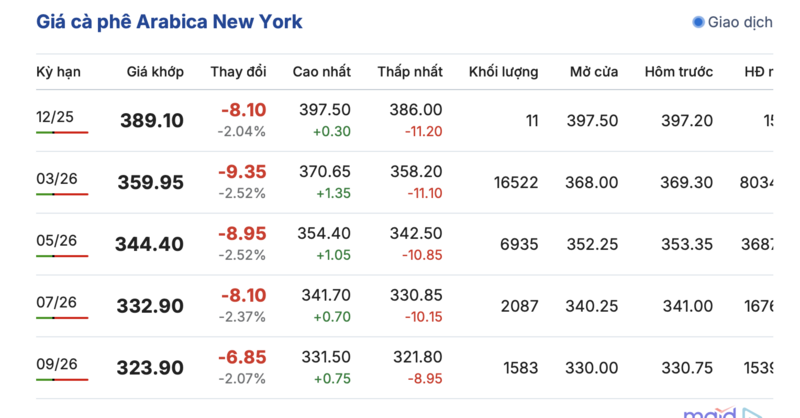Click the green-red range bar under 03/26

(62, 194)
